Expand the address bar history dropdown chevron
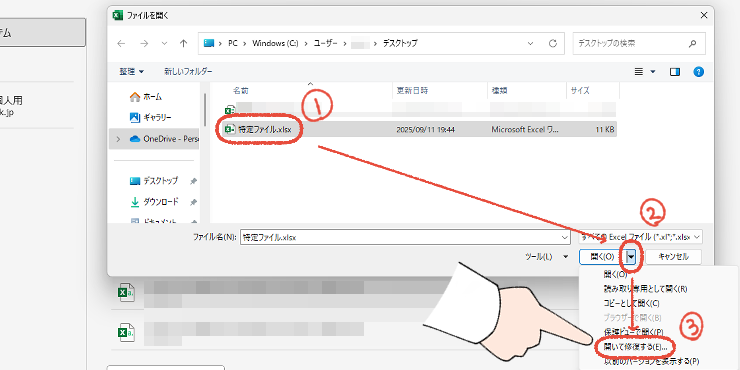Image resolution: width=740 pixels, height=370 pixels. tap(531, 43)
